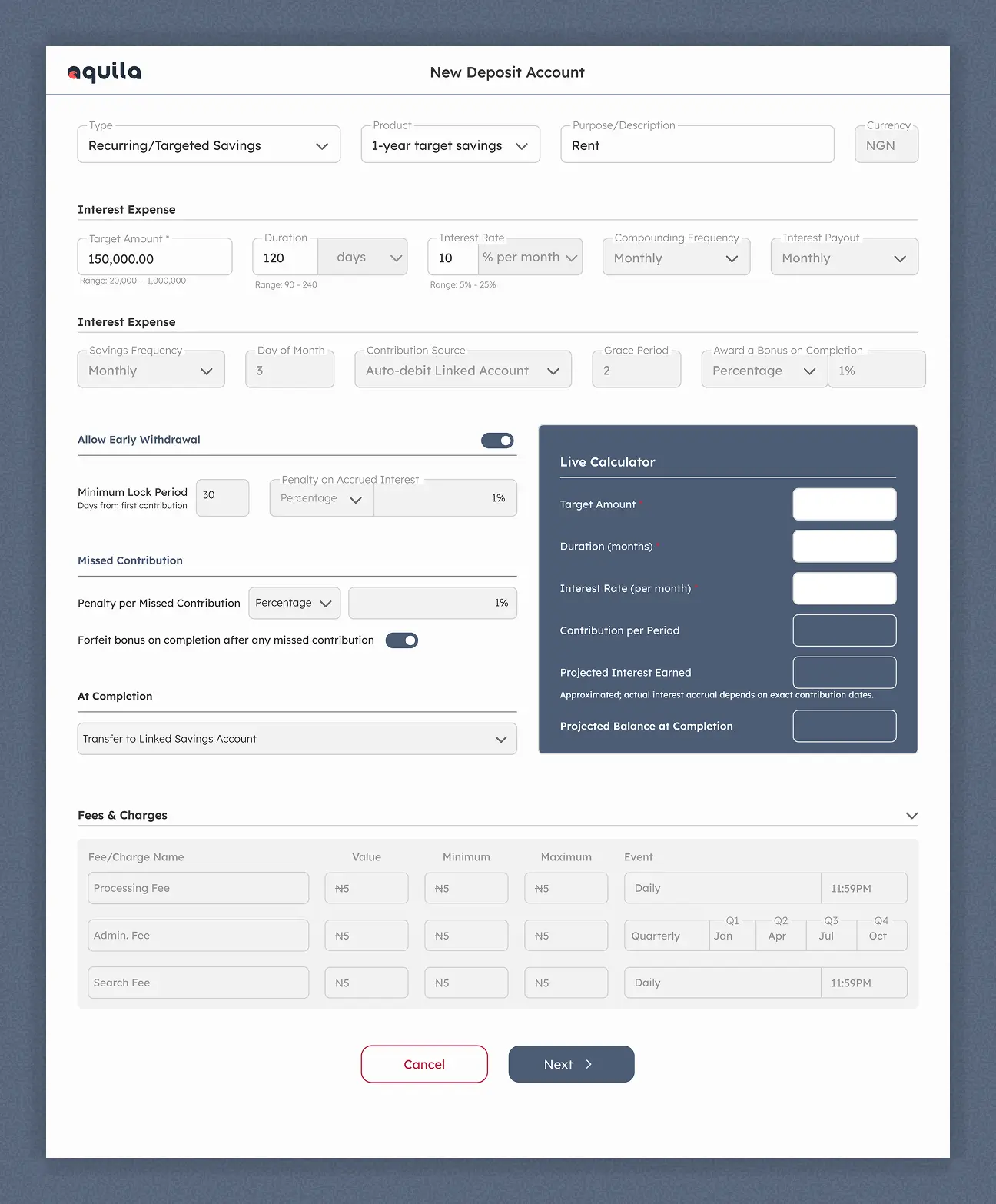
Task: Click the Minimum Lock Period field
Action: pyautogui.click(x=223, y=498)
